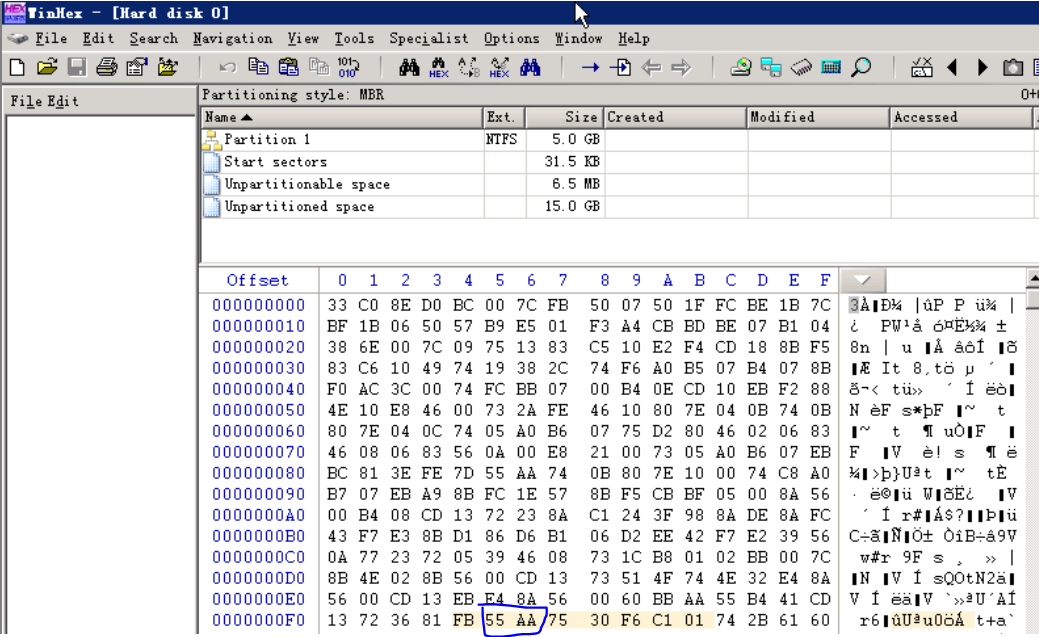Image resolution: width=1039 pixels, height=637 pixels.
Task: Click the Open disk icon
Action: [x=741, y=67]
